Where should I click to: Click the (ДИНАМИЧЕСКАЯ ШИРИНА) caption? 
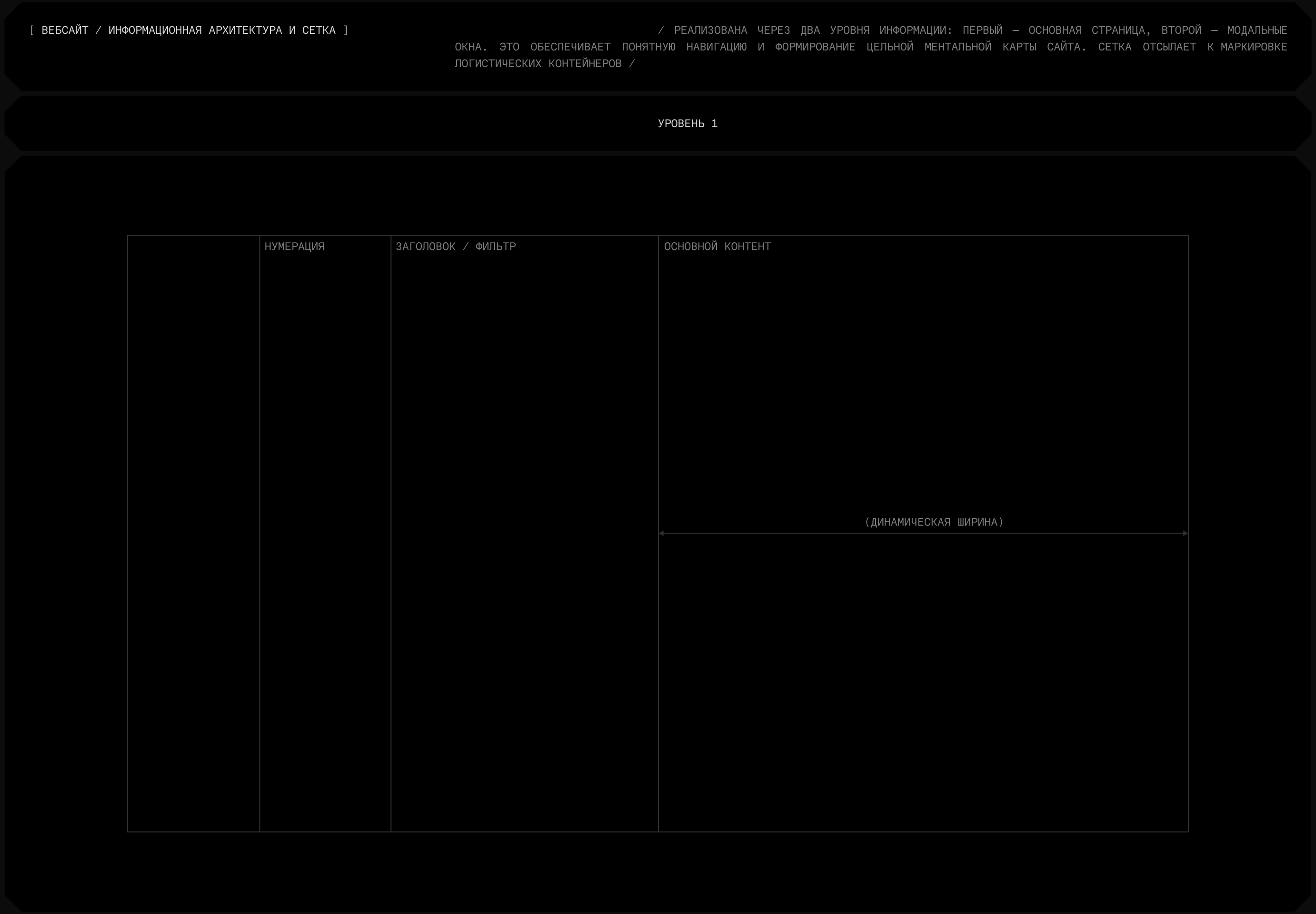coord(934,522)
